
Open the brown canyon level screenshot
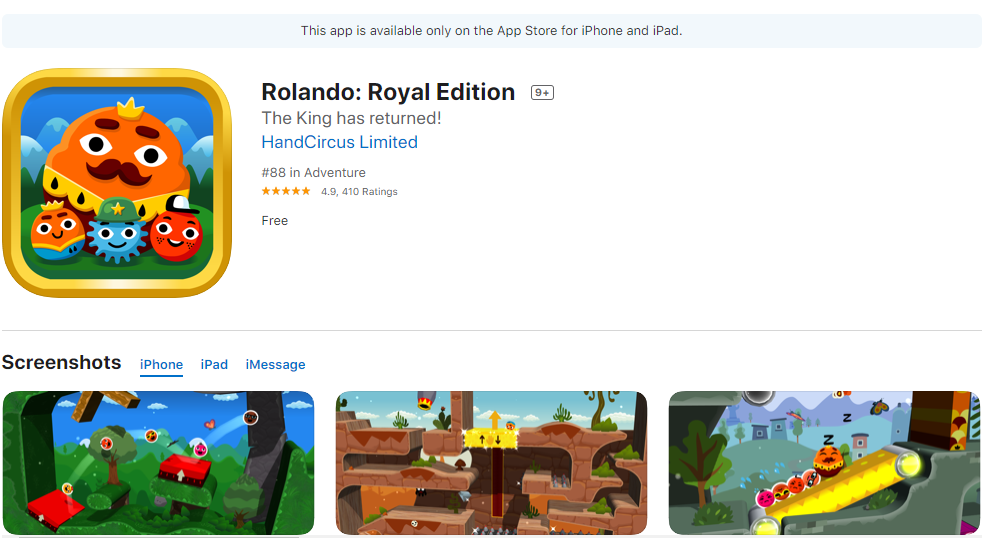point(491,463)
